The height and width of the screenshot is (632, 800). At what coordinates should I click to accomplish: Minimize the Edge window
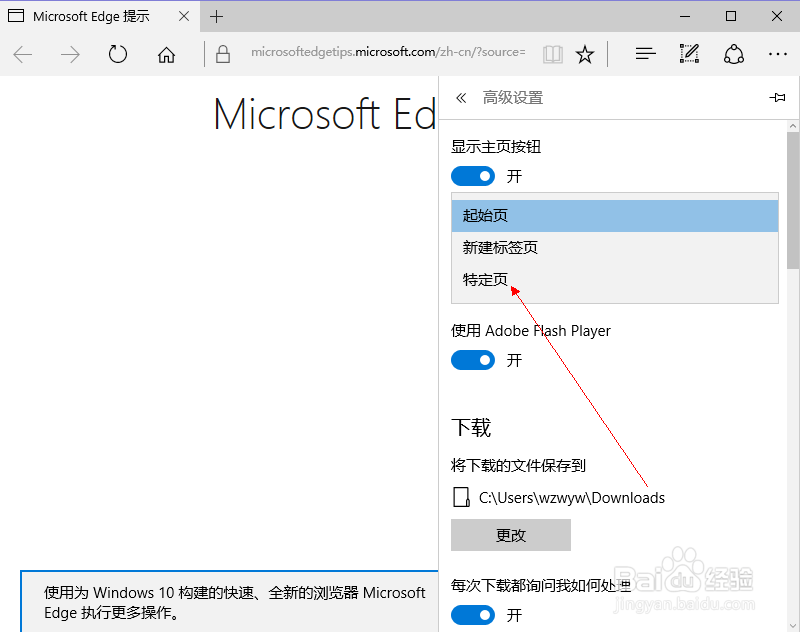685,16
